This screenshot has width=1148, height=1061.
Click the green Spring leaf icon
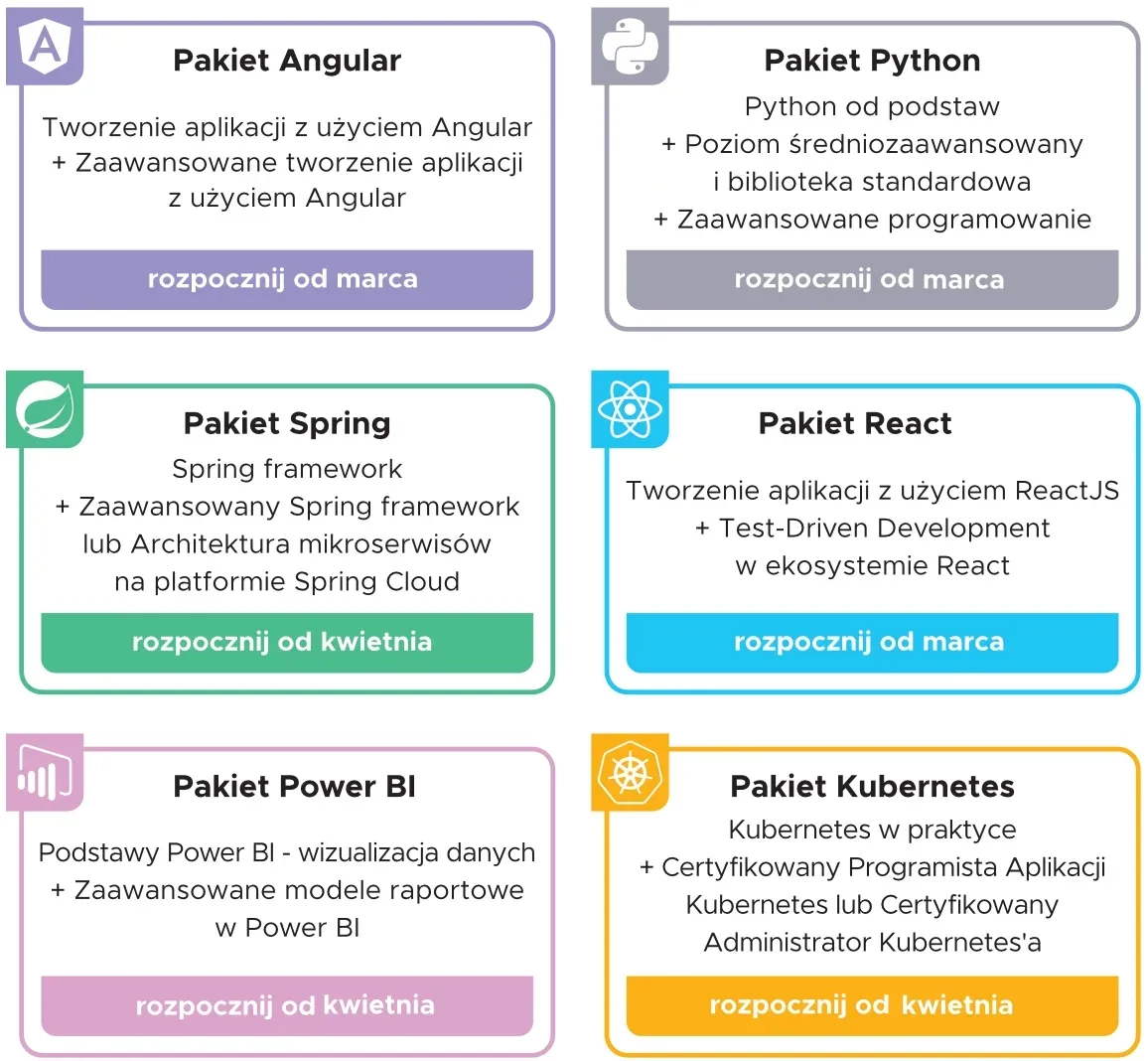click(45, 409)
